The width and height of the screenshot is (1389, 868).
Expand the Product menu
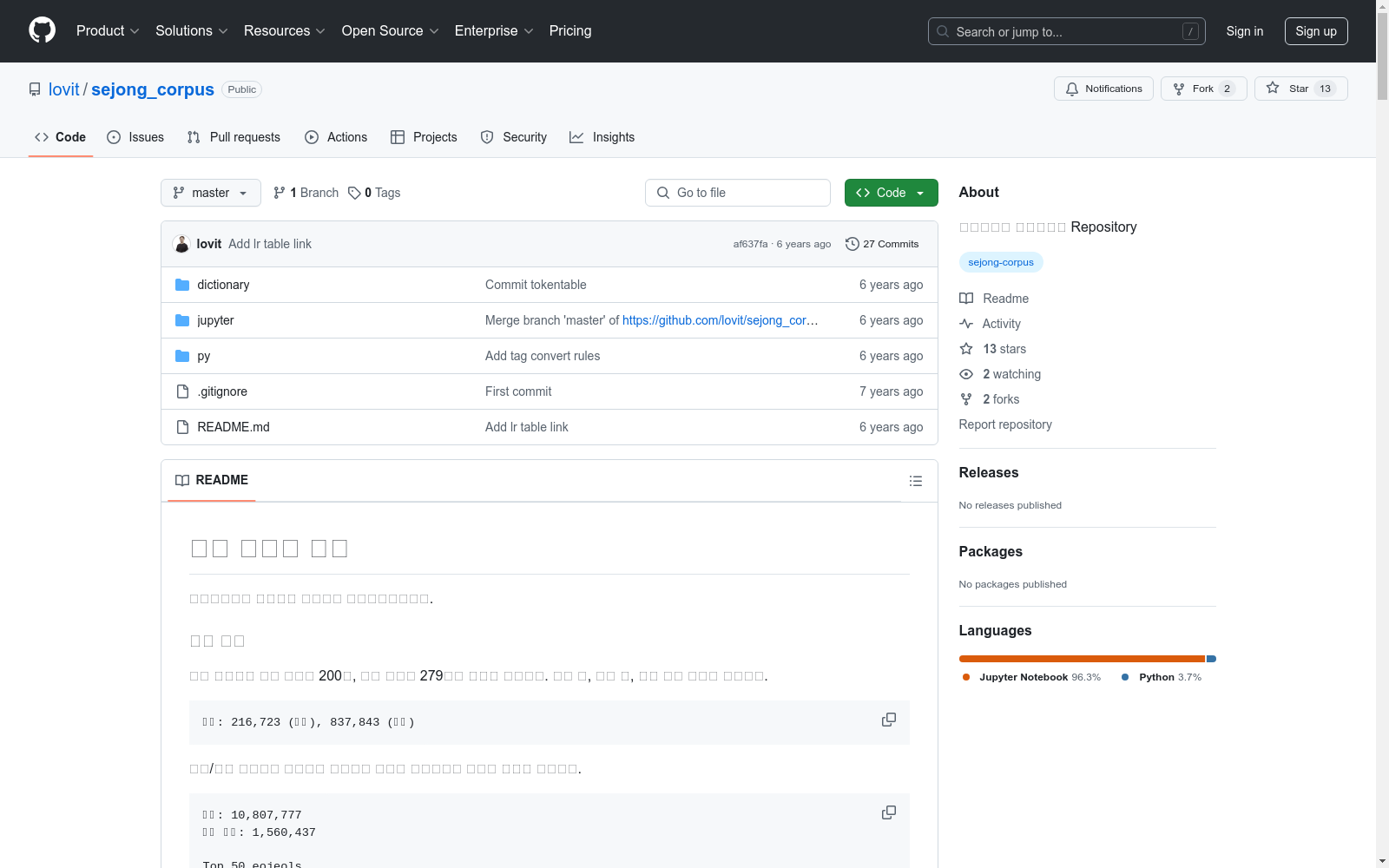(x=108, y=30)
